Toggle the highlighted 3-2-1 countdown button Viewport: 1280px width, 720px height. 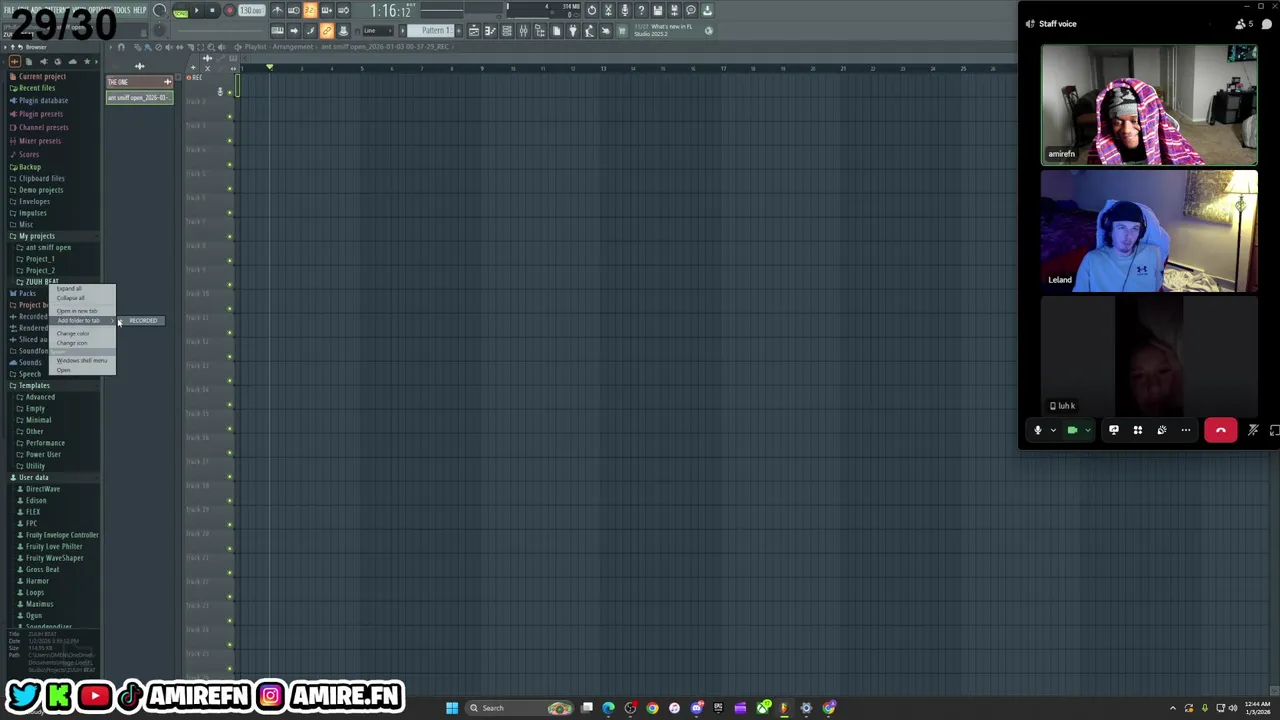310,11
